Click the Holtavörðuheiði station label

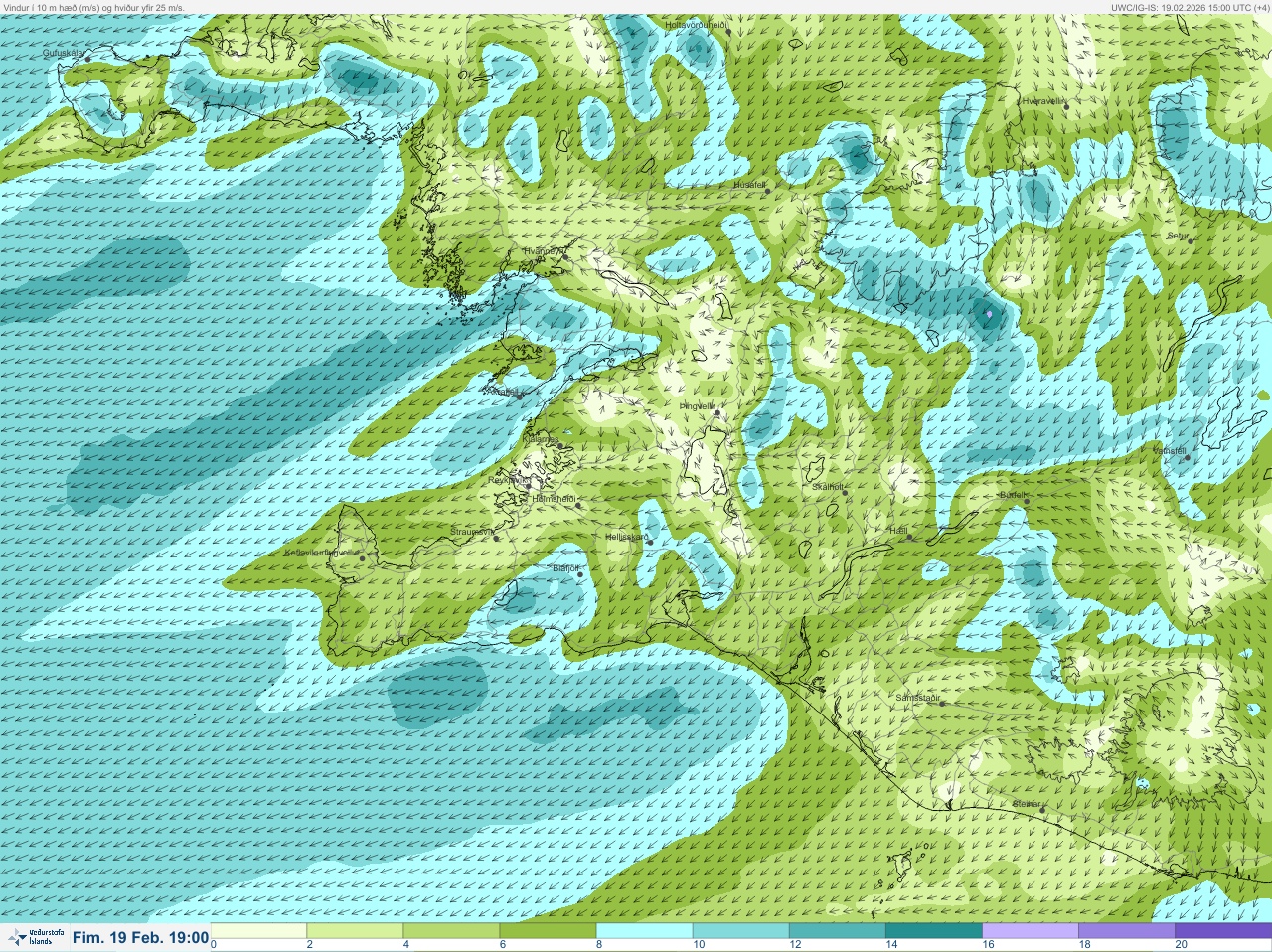[697, 24]
